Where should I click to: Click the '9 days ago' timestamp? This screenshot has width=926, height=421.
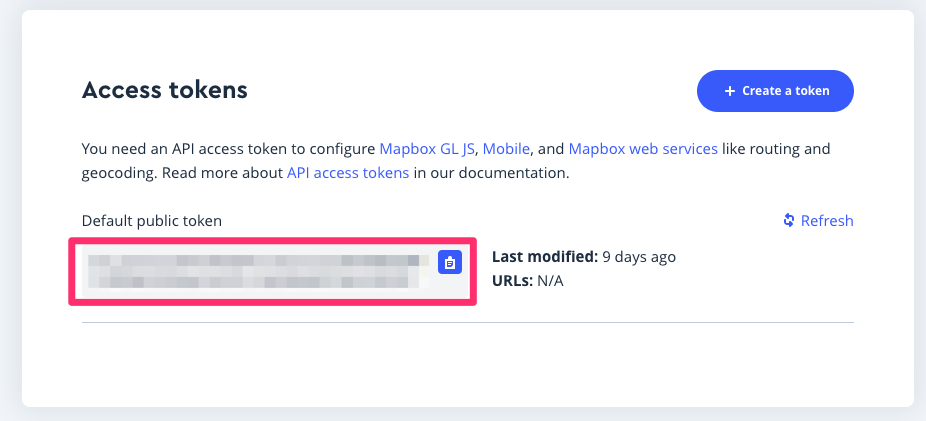point(638,257)
